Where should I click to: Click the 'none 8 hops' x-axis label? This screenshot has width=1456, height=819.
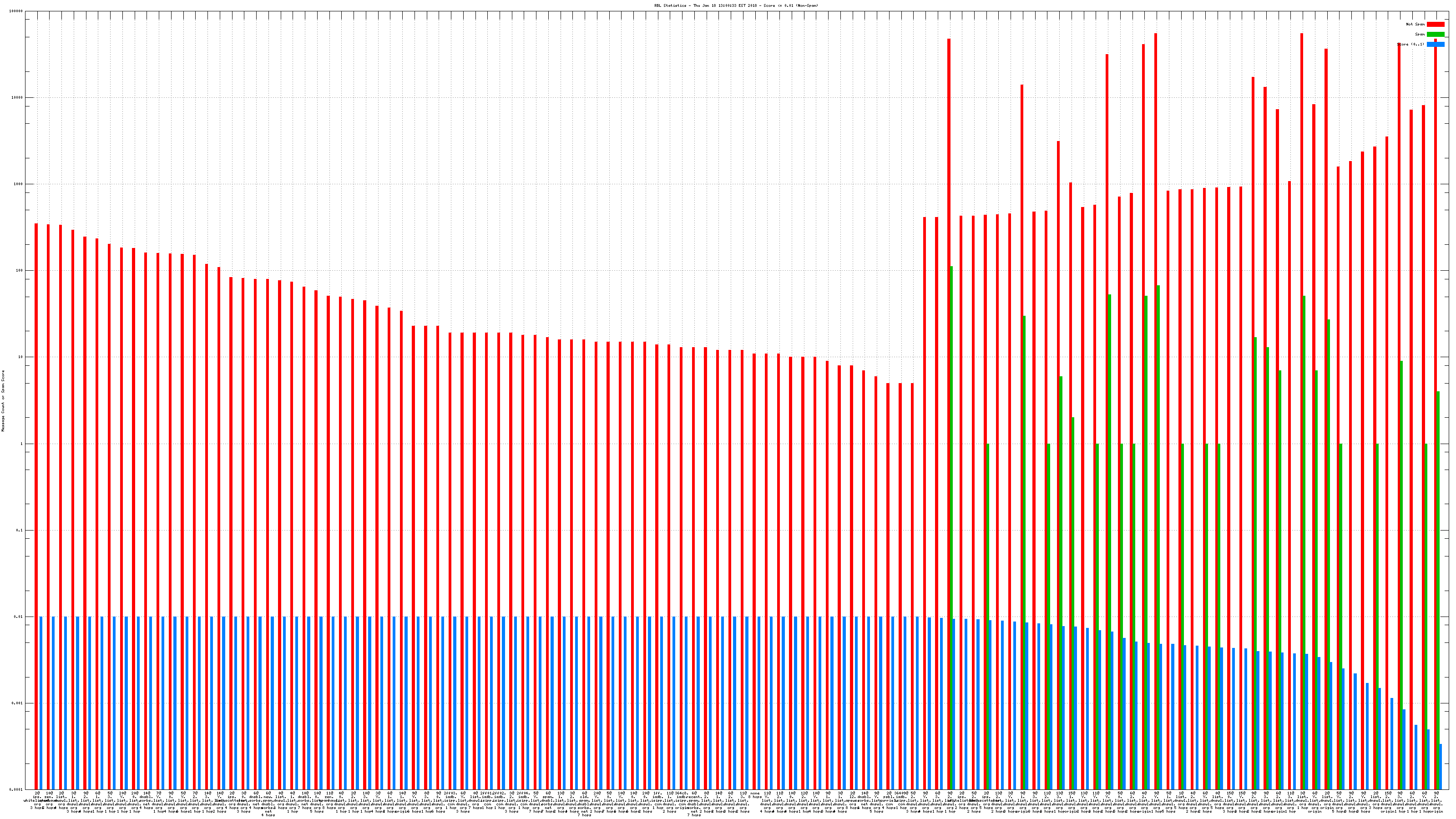coord(755,795)
